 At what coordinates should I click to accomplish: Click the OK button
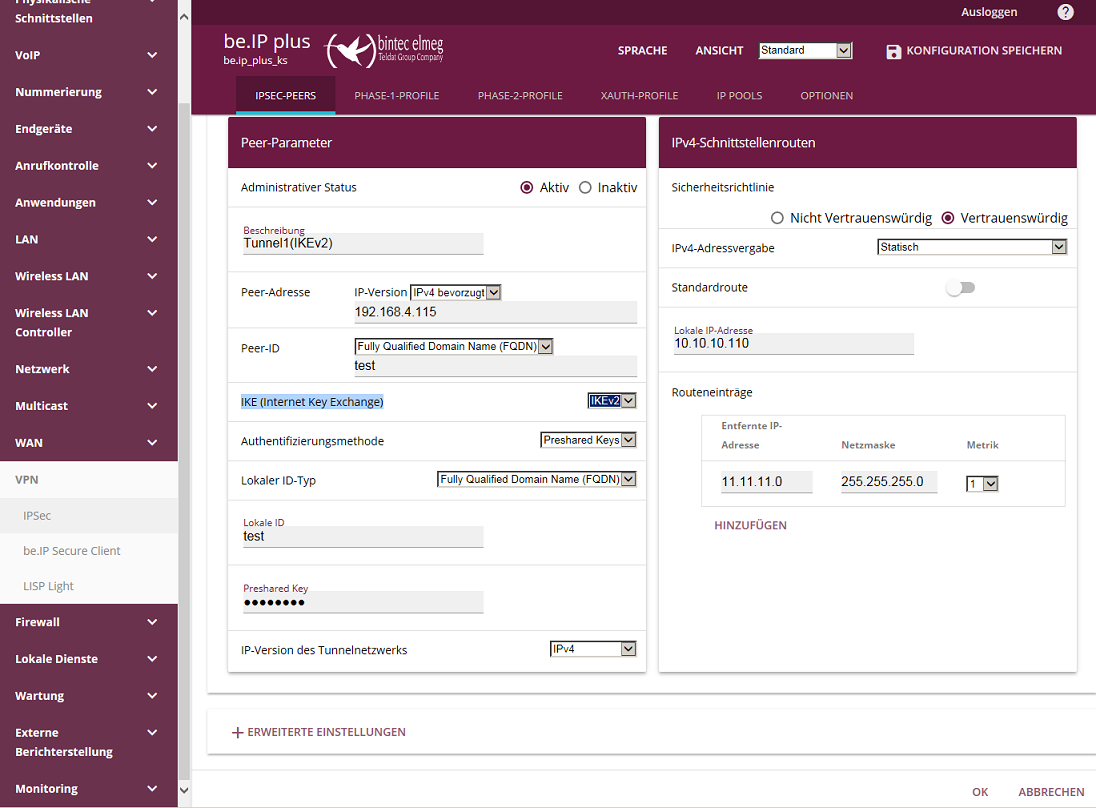coord(980,792)
